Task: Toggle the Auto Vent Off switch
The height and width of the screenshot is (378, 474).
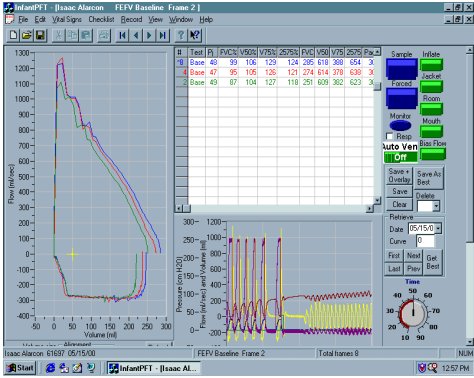Action: (x=400, y=157)
